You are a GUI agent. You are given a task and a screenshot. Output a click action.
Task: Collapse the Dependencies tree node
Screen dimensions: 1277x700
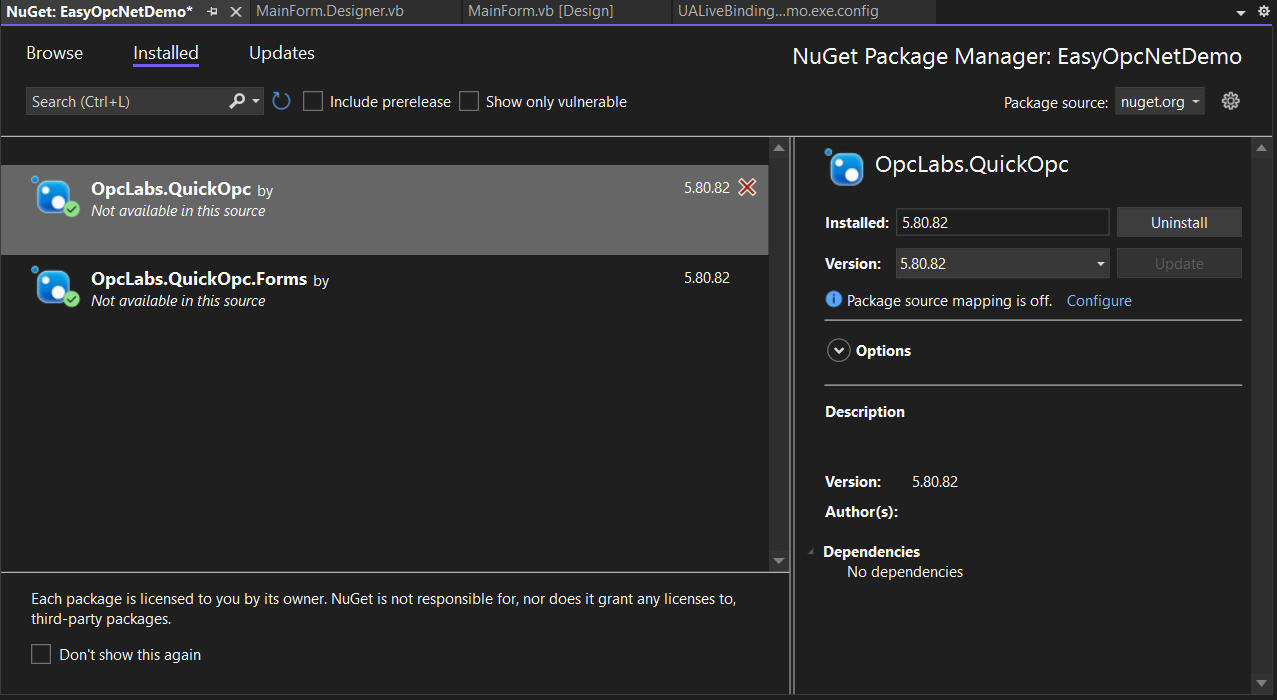pyautogui.click(x=811, y=552)
